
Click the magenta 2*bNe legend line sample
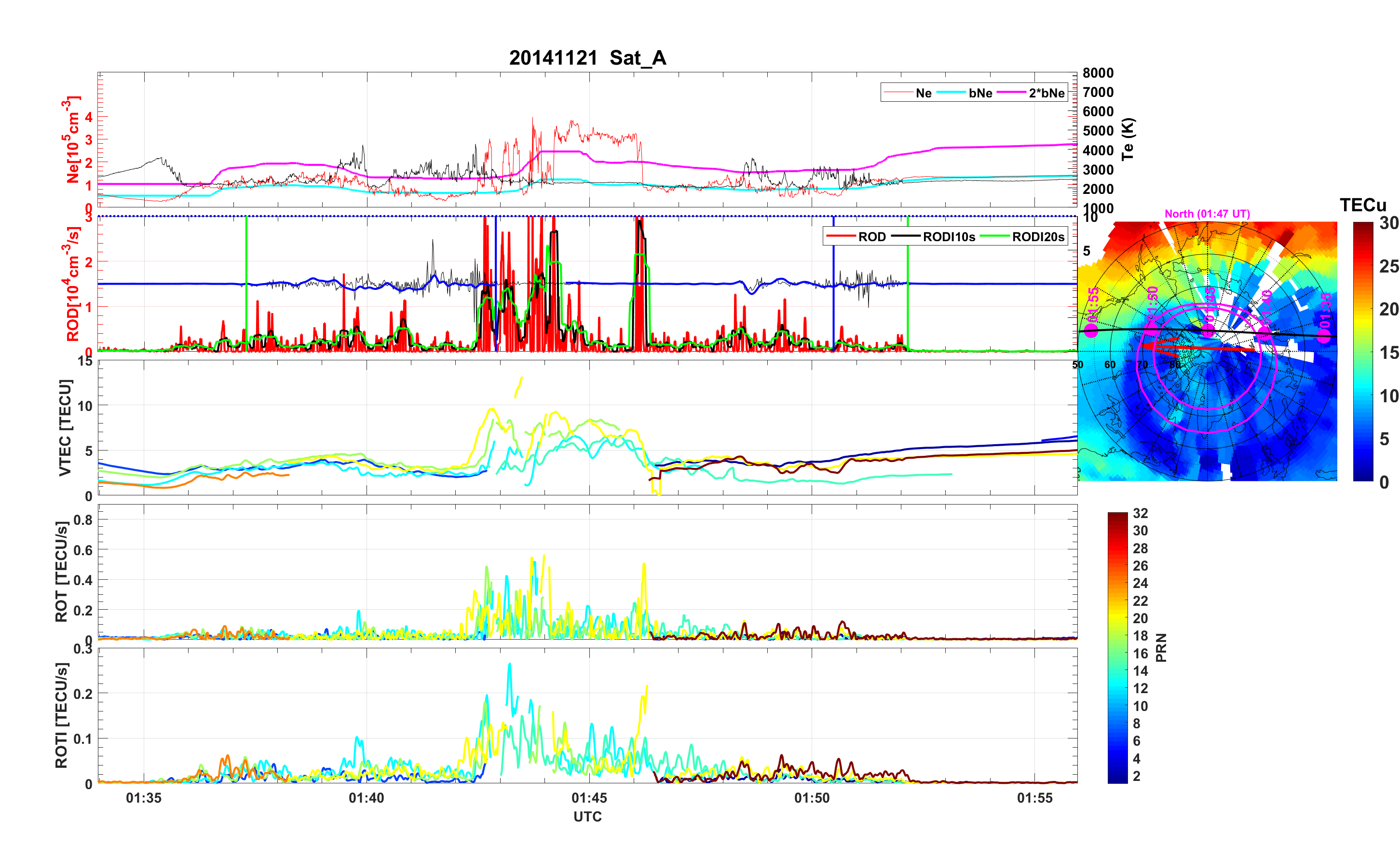click(1011, 93)
